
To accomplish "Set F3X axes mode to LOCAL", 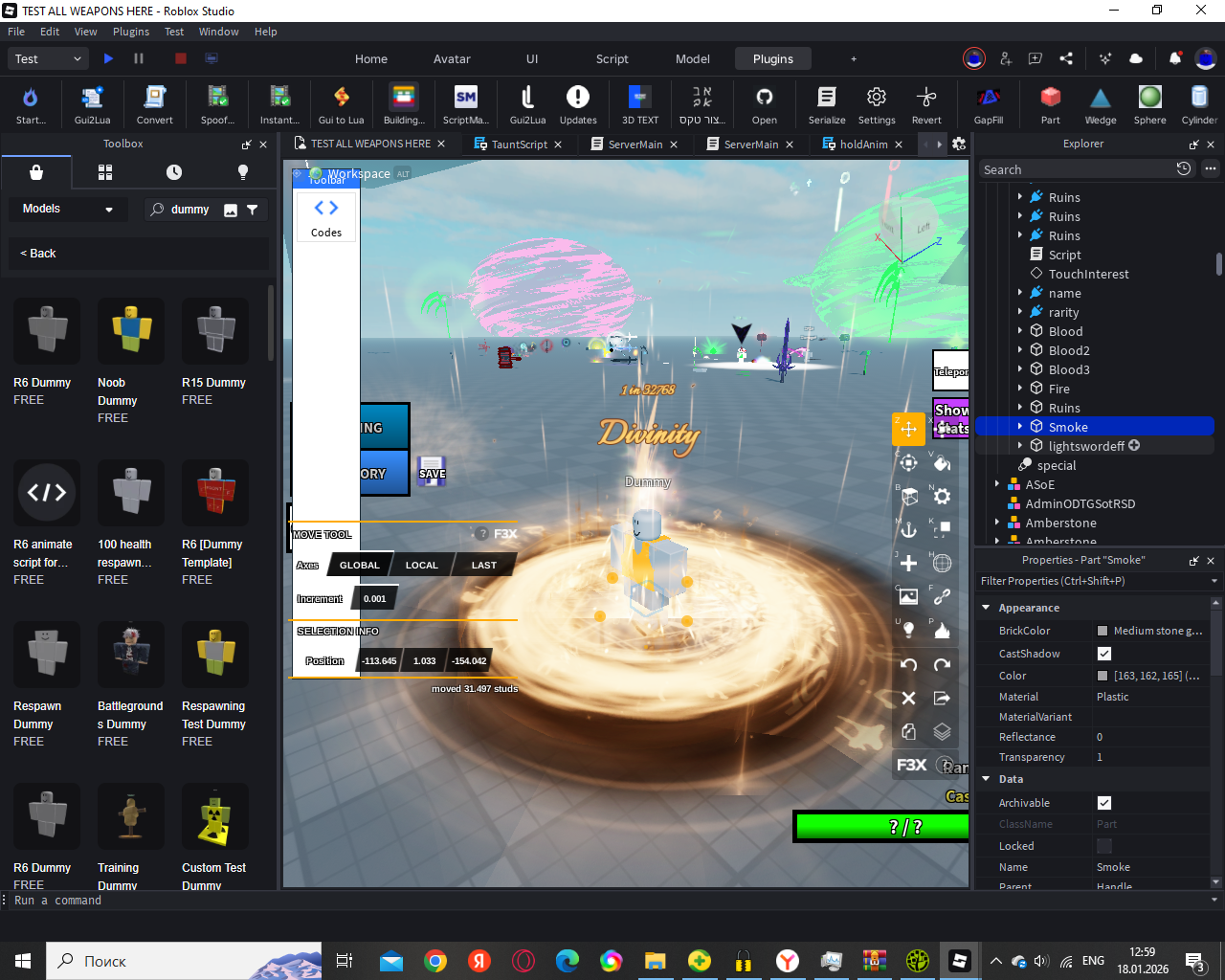I will pyautogui.click(x=422, y=566).
